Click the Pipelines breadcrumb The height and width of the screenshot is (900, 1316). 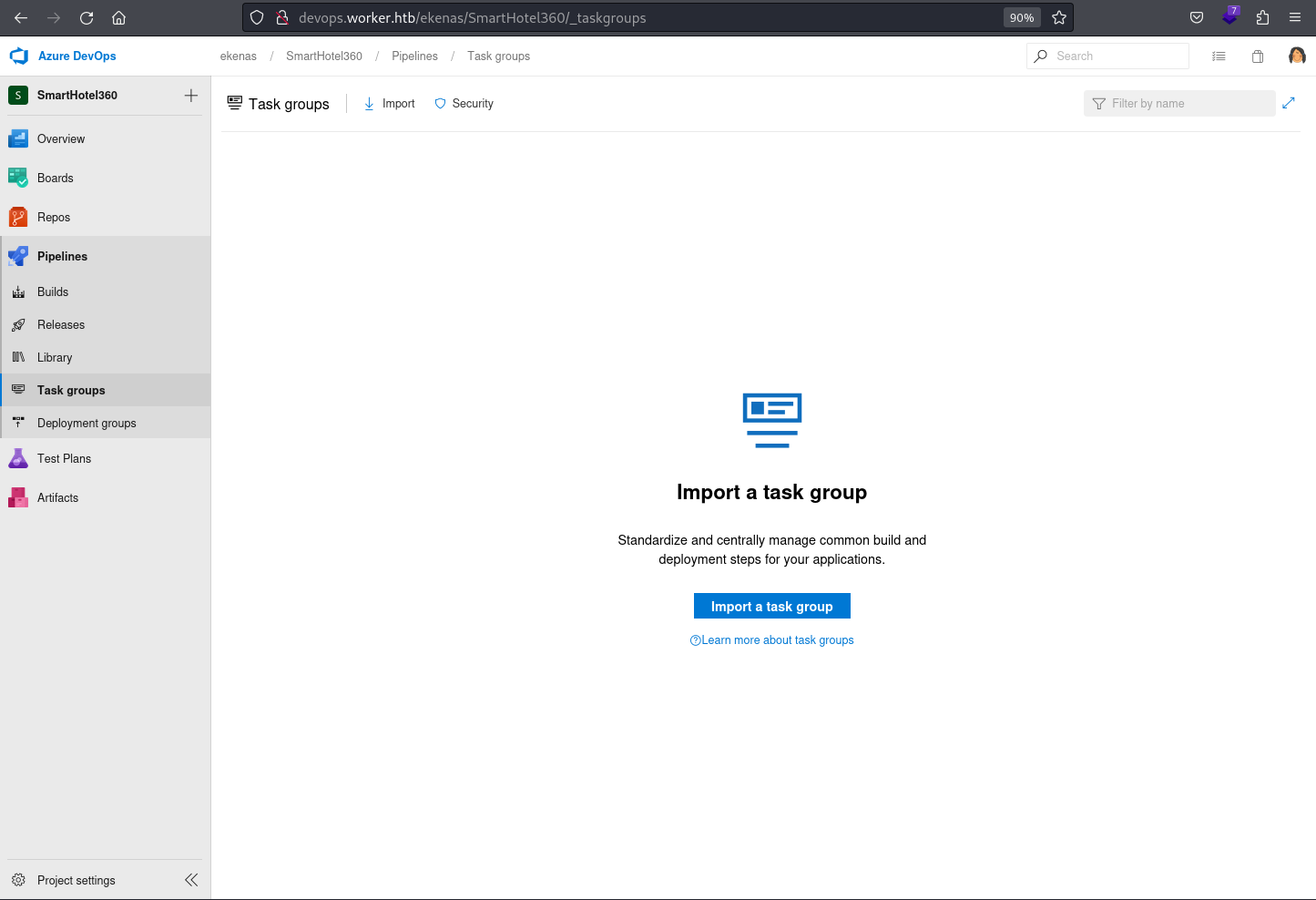point(414,56)
